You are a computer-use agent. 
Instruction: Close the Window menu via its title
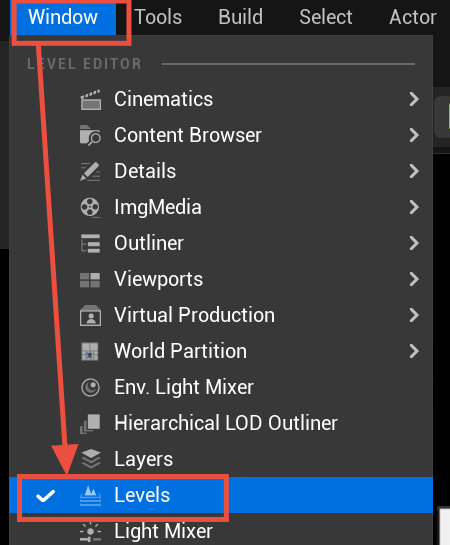tap(63, 17)
